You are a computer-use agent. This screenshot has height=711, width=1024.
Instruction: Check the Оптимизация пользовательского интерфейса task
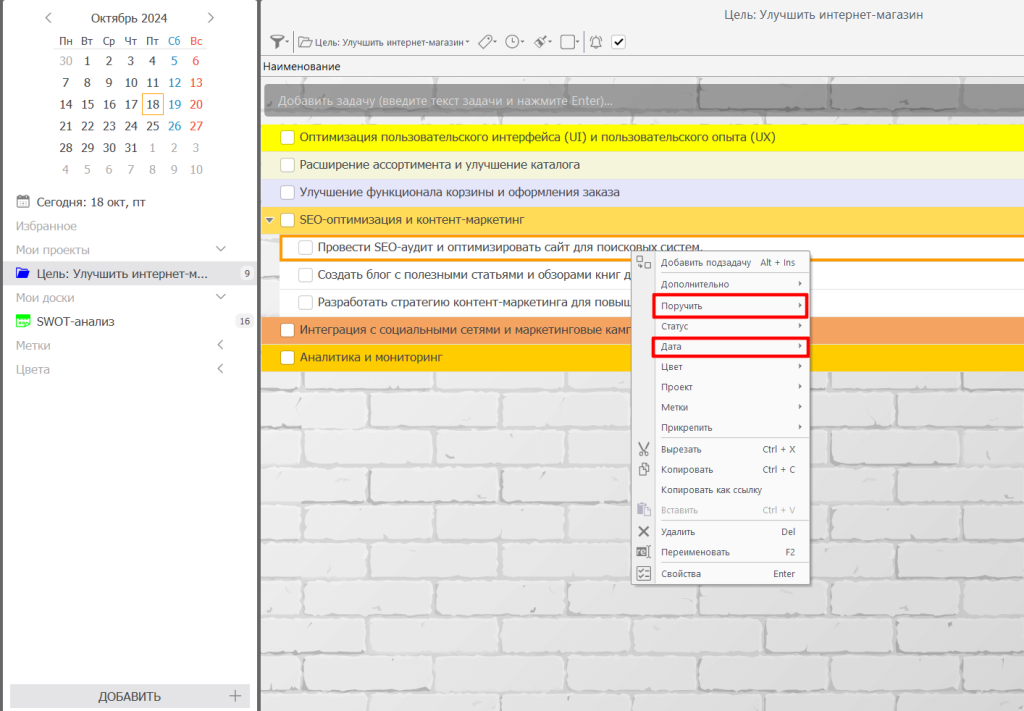tap(287, 137)
